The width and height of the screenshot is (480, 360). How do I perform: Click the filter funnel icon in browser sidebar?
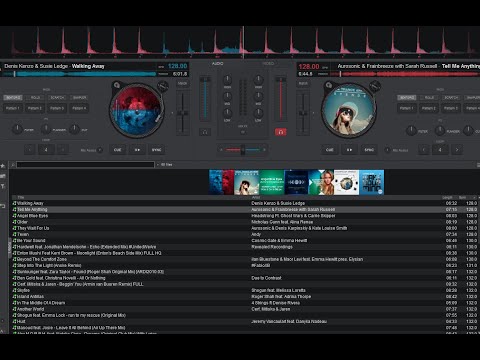(3, 186)
